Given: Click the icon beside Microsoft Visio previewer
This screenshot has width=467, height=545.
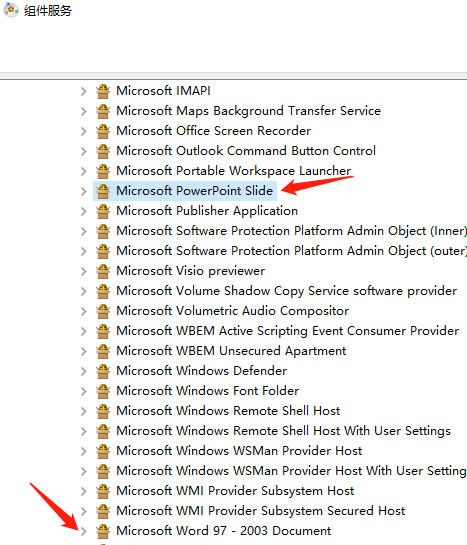Looking at the screenshot, I should coord(103,271).
